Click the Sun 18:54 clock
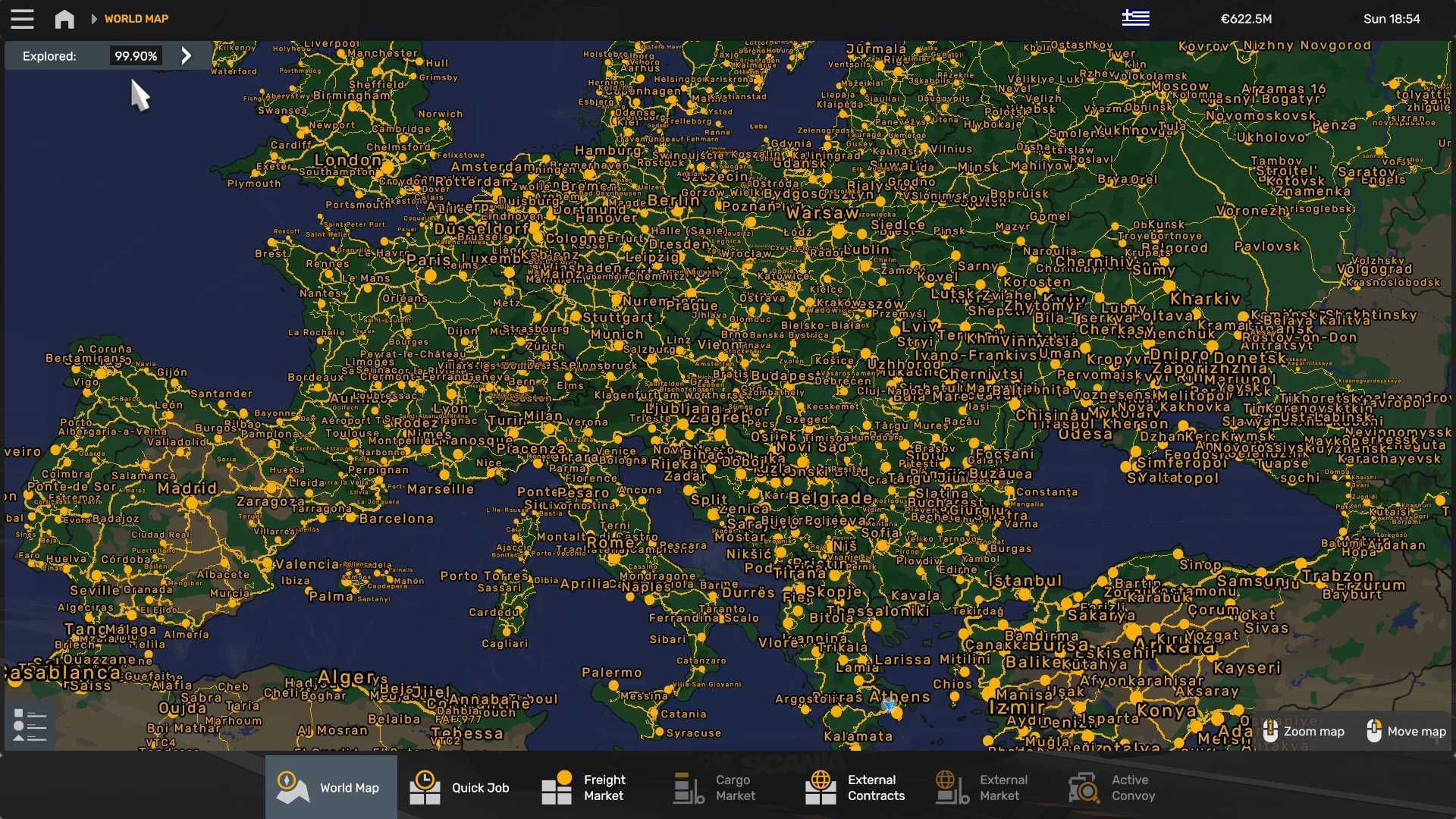Viewport: 1456px width, 819px height. coord(1391,19)
